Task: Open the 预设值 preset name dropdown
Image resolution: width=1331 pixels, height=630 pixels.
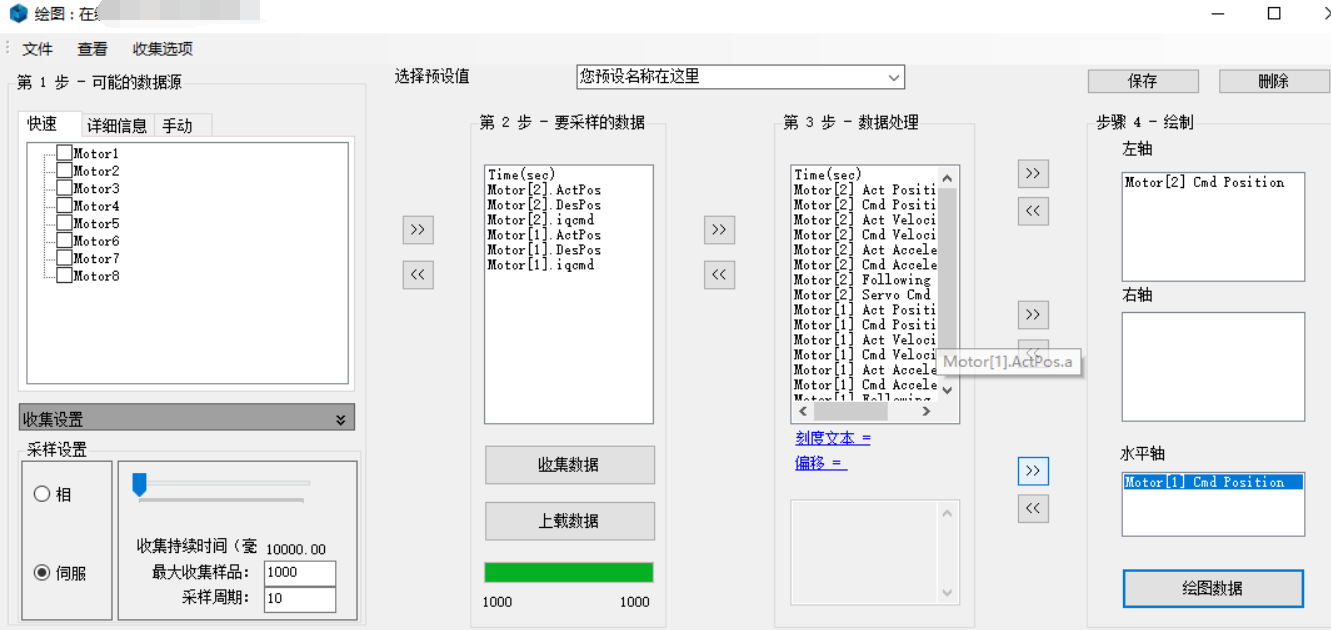Action: [x=894, y=77]
